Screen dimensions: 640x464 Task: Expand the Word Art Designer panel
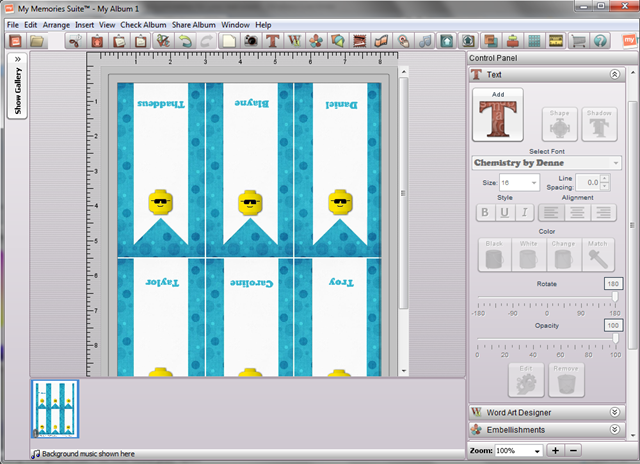tap(614, 412)
